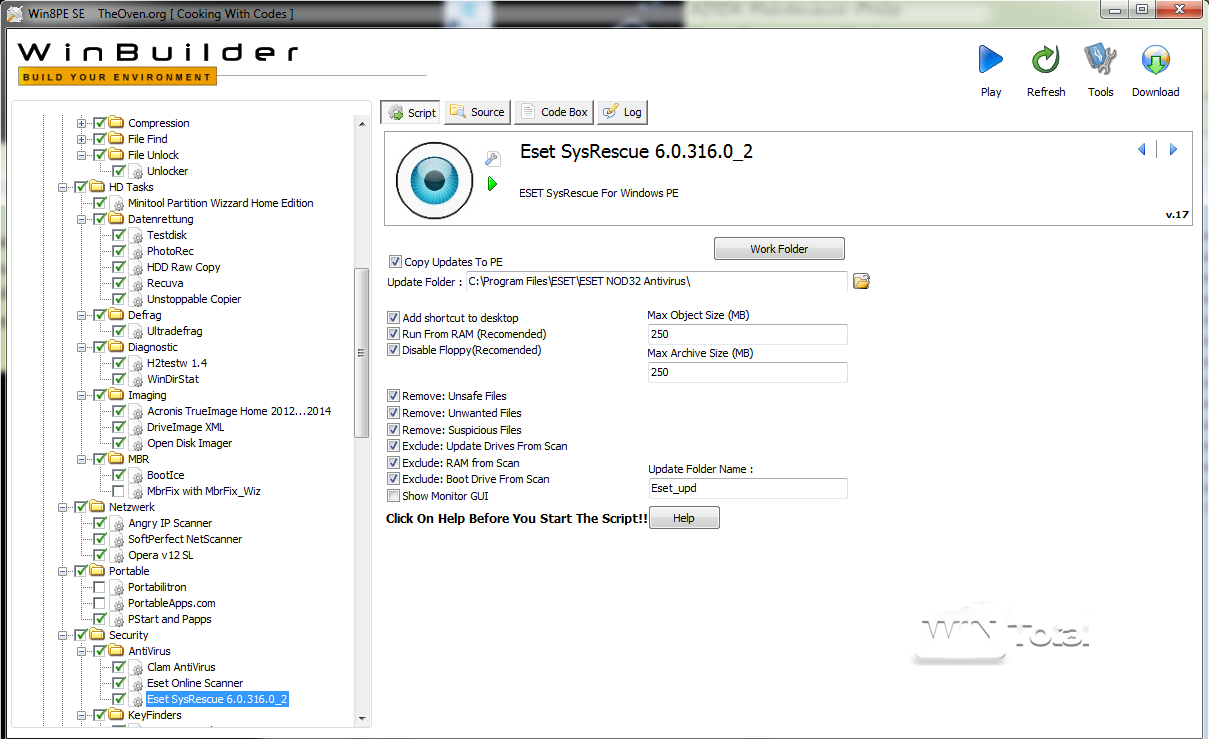The image size is (1209, 739).
Task: Switch to the Script tab
Action: [411, 112]
